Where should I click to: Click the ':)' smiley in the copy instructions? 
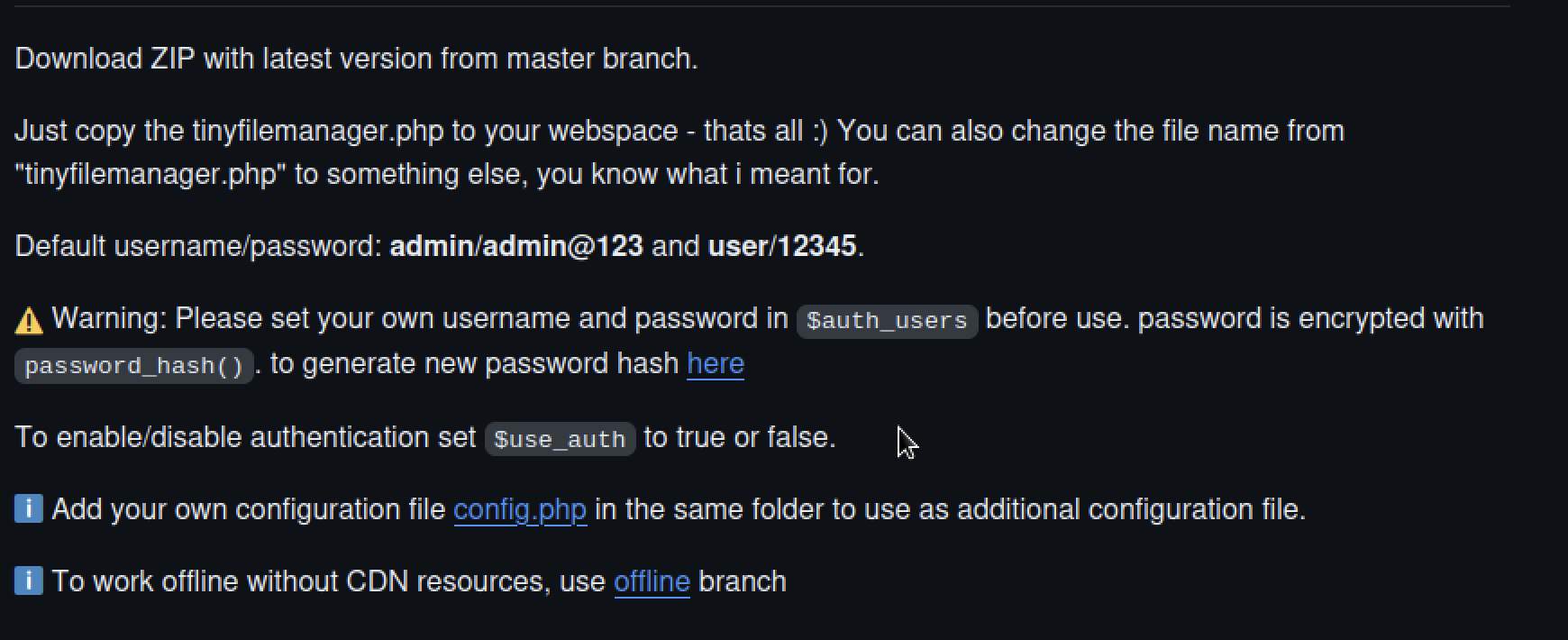pos(819,131)
